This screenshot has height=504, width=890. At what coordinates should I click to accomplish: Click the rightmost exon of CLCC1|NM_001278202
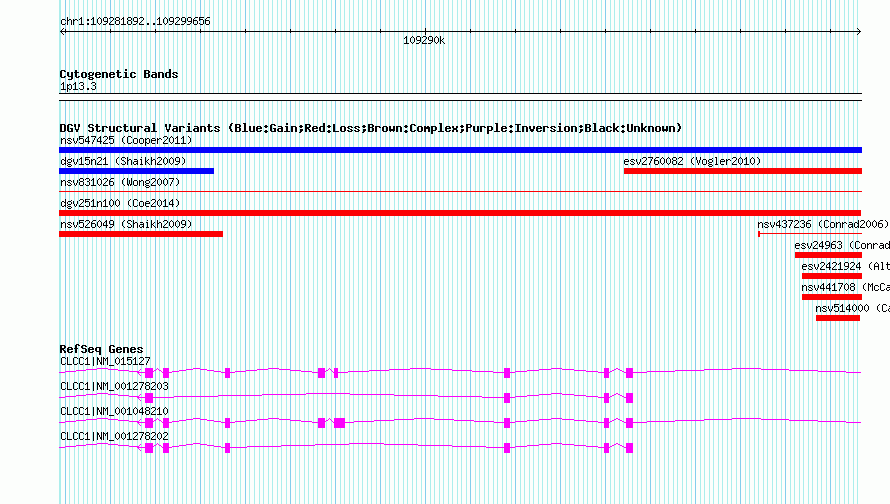point(629,448)
